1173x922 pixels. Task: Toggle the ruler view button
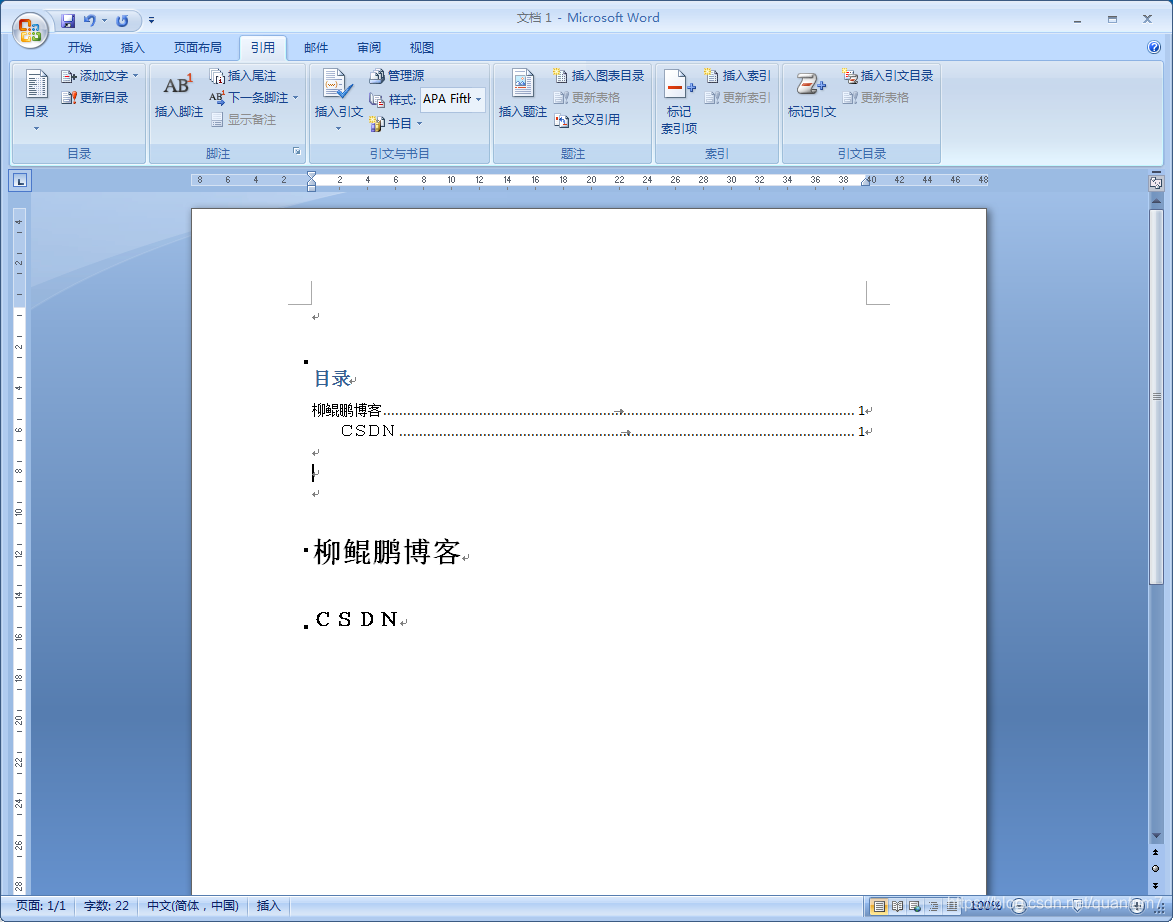[1156, 182]
